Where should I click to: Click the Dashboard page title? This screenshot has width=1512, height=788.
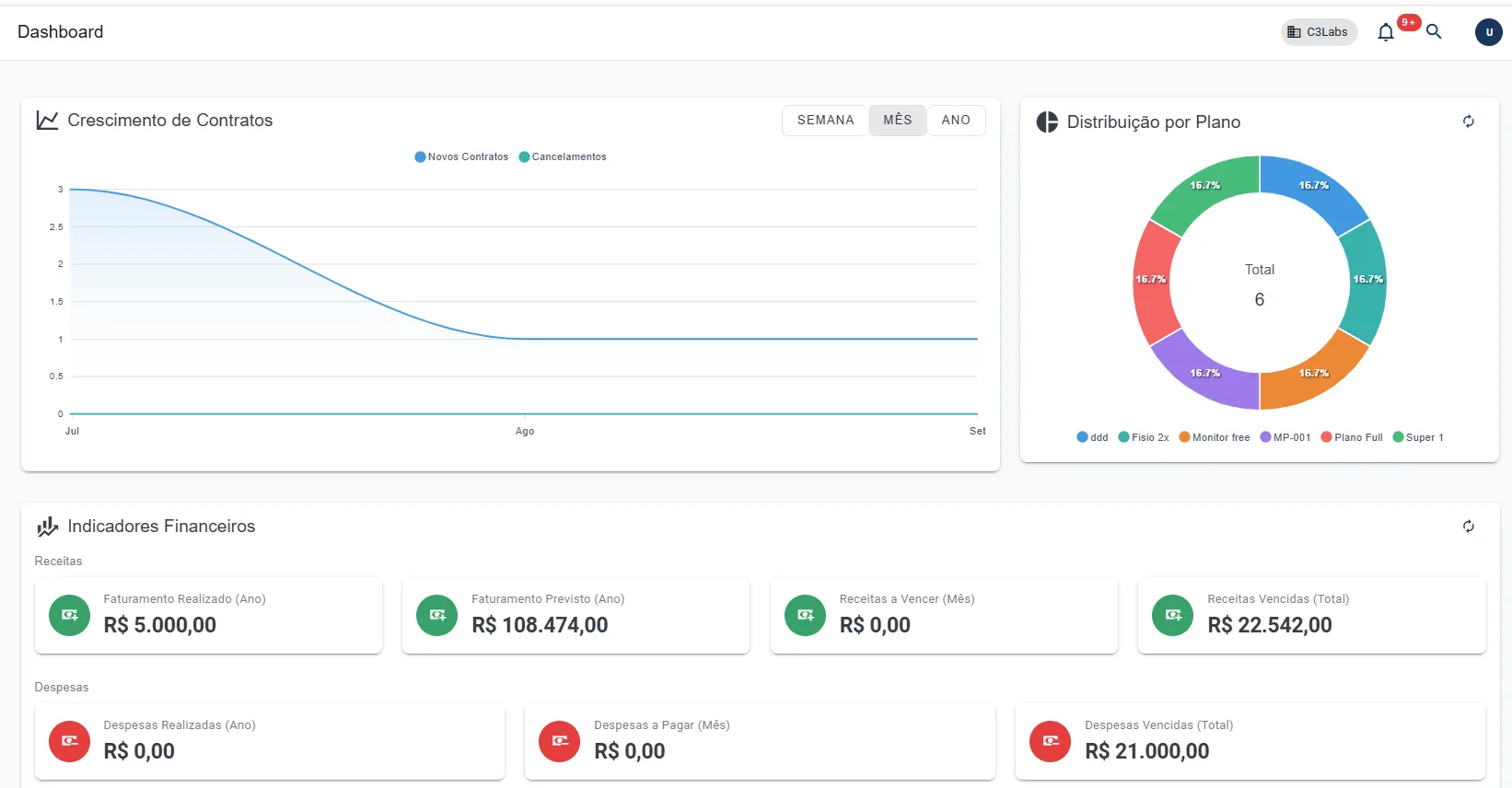[61, 32]
